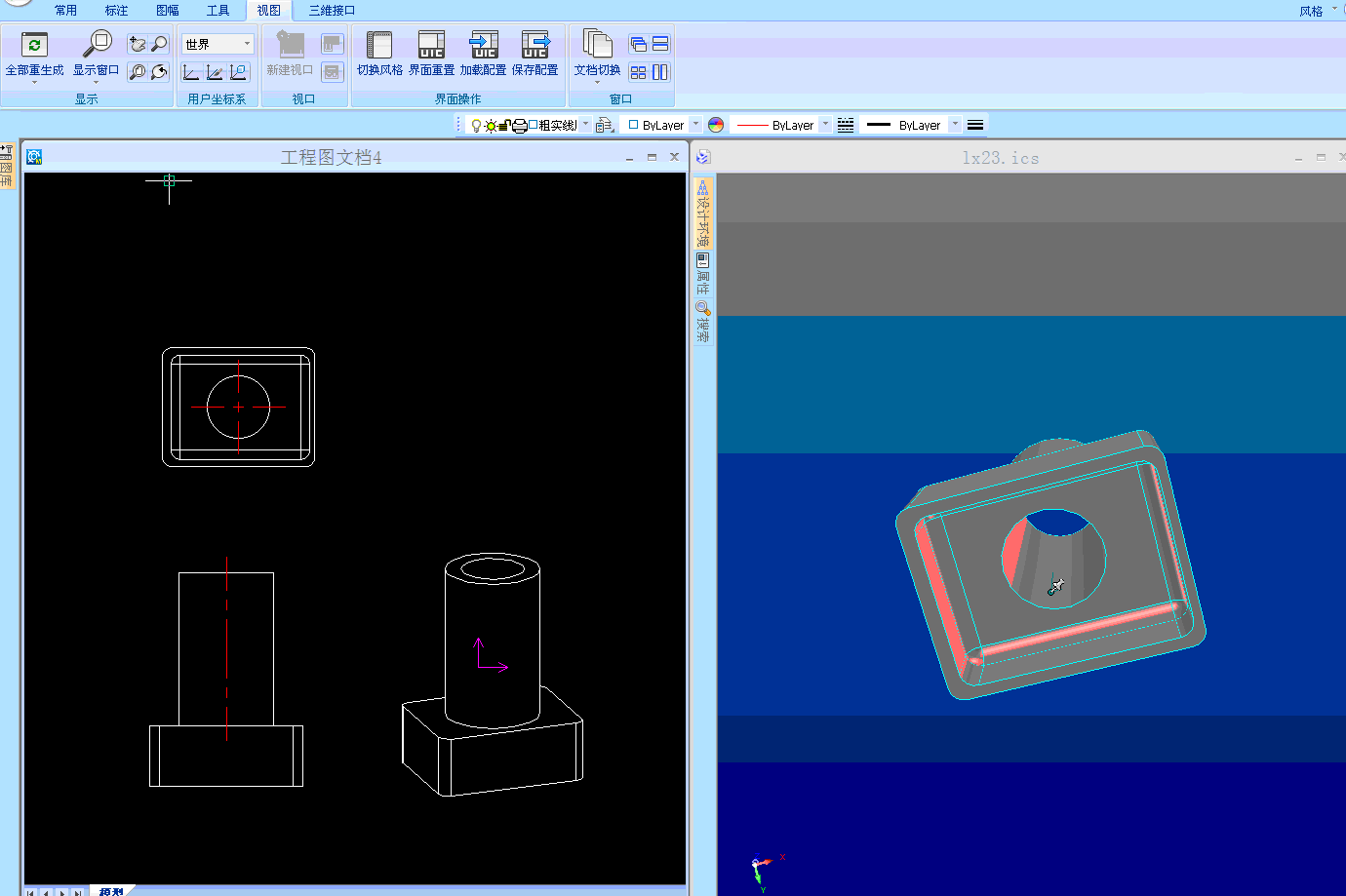Click the cascade windows icon
1346x896 pixels.
(638, 44)
